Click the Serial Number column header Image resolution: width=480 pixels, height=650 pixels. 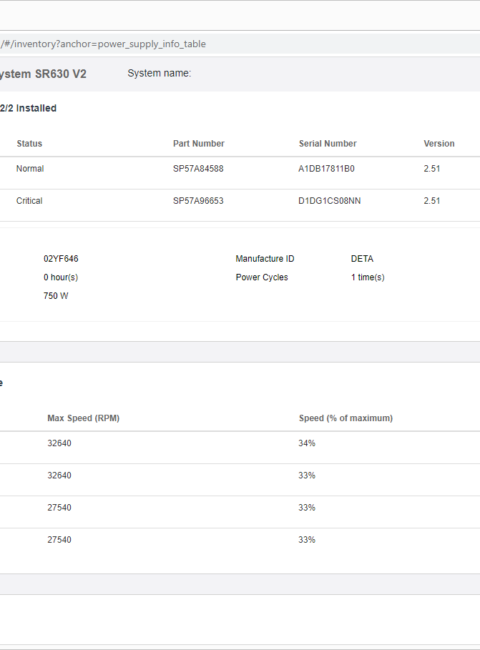tap(327, 143)
